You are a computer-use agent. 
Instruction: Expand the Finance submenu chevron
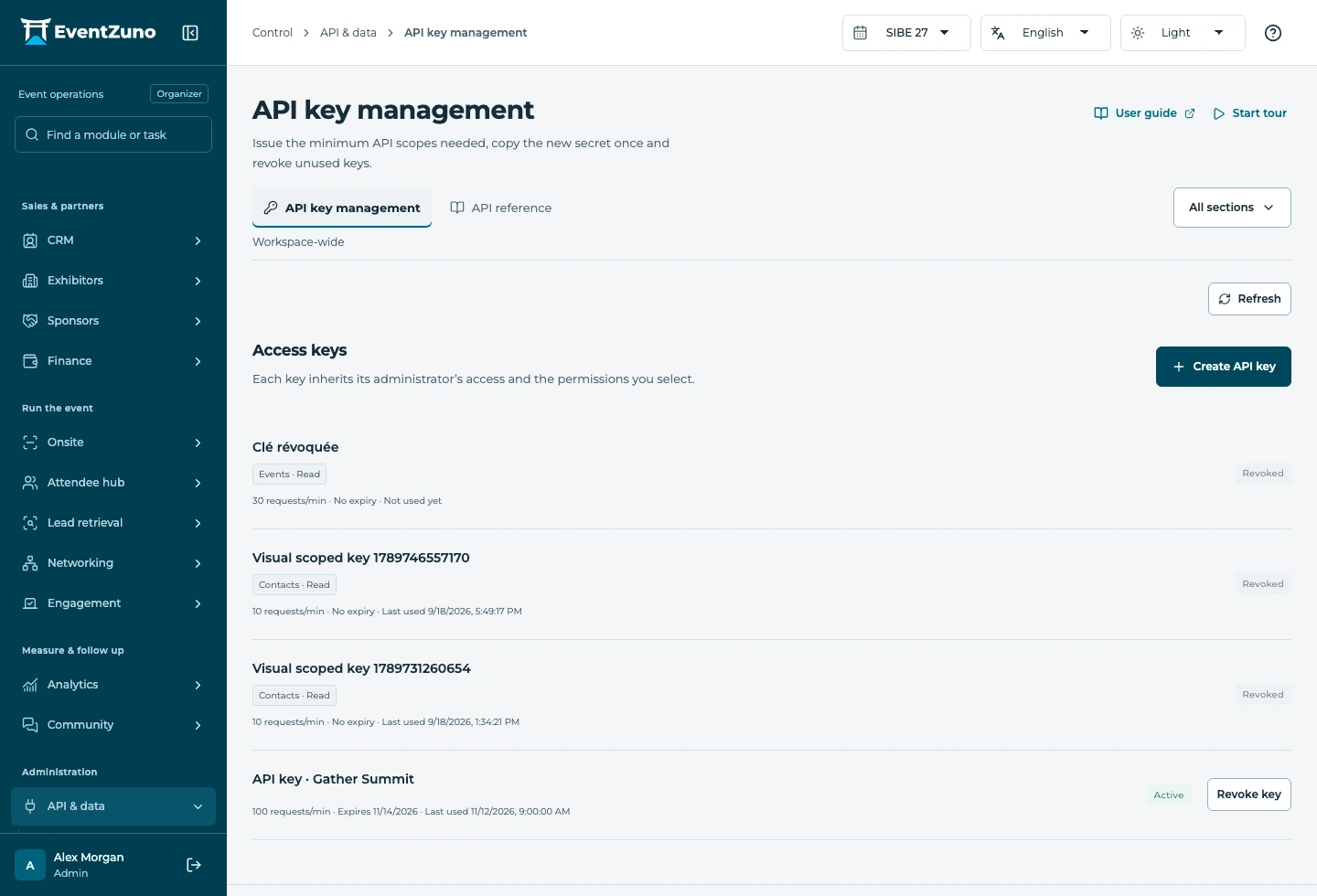tap(198, 361)
